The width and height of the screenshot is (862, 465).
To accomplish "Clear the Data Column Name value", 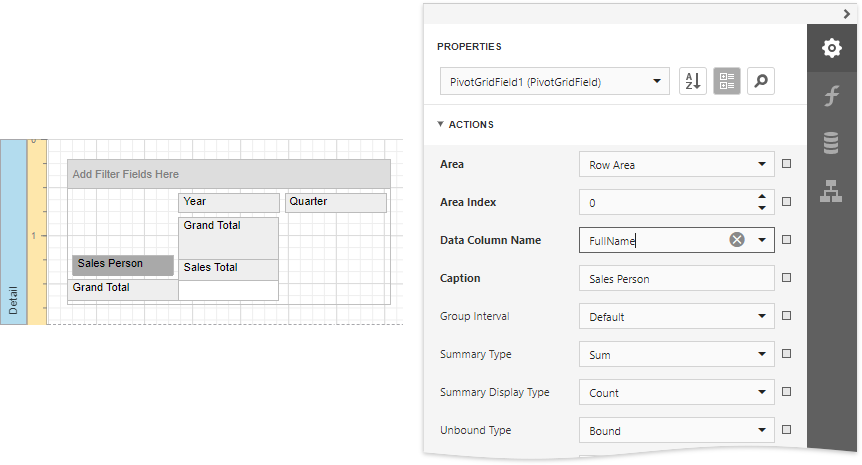I will click(737, 240).
